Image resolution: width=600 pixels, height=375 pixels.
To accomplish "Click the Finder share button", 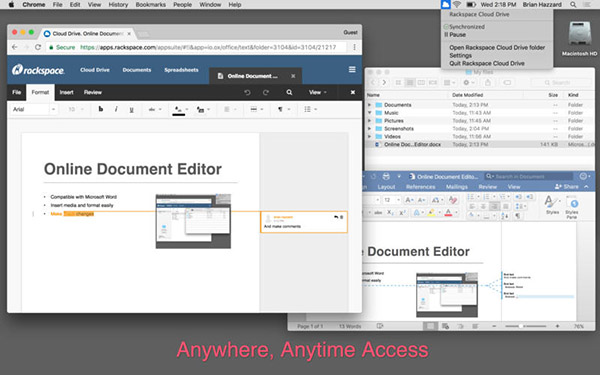I will pyautogui.click(x=488, y=82).
